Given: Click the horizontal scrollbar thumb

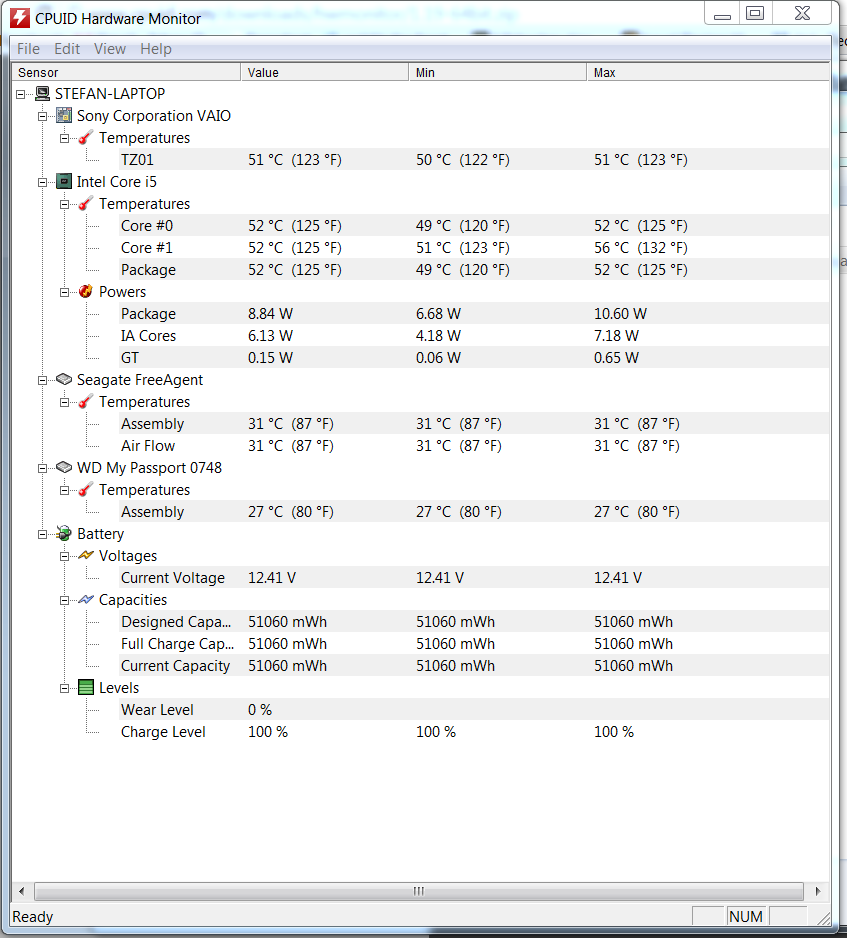Looking at the screenshot, I should point(419,891).
